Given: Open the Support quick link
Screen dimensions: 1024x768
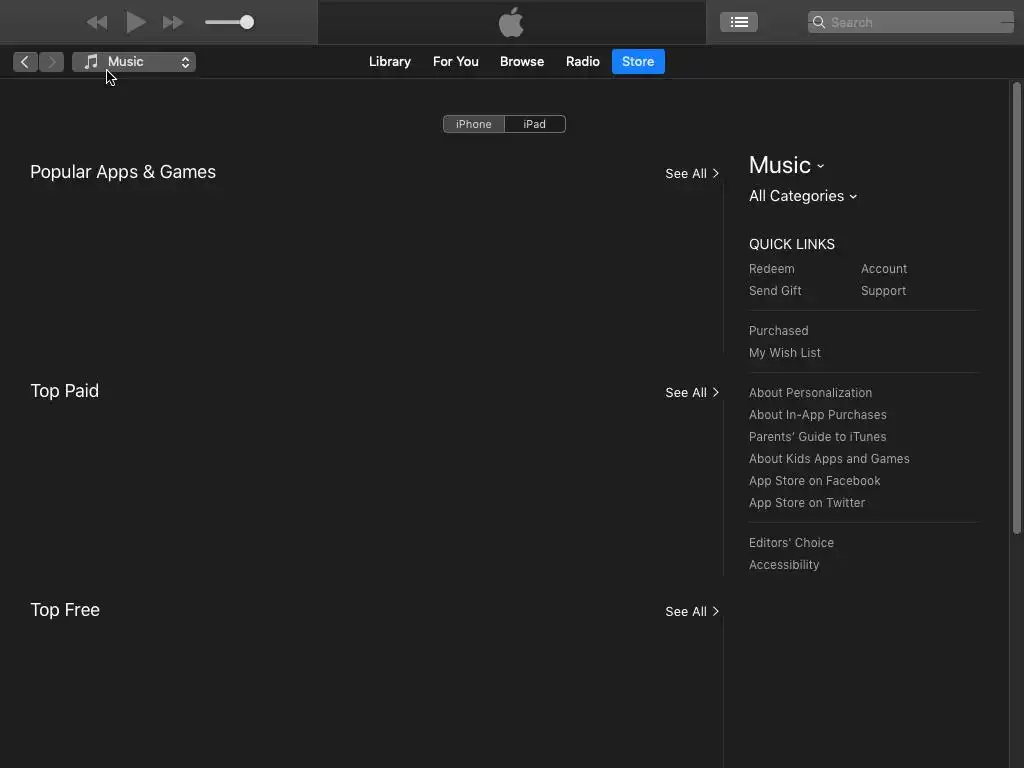Looking at the screenshot, I should (x=883, y=291).
